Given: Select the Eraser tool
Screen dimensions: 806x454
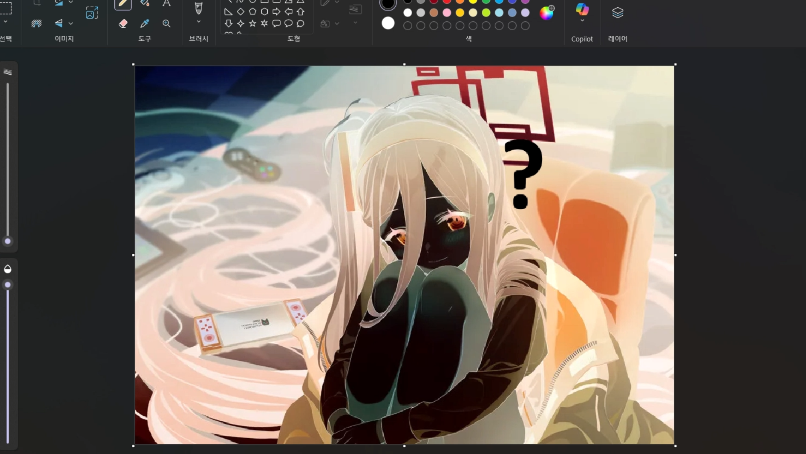Looking at the screenshot, I should pyautogui.click(x=123, y=24).
